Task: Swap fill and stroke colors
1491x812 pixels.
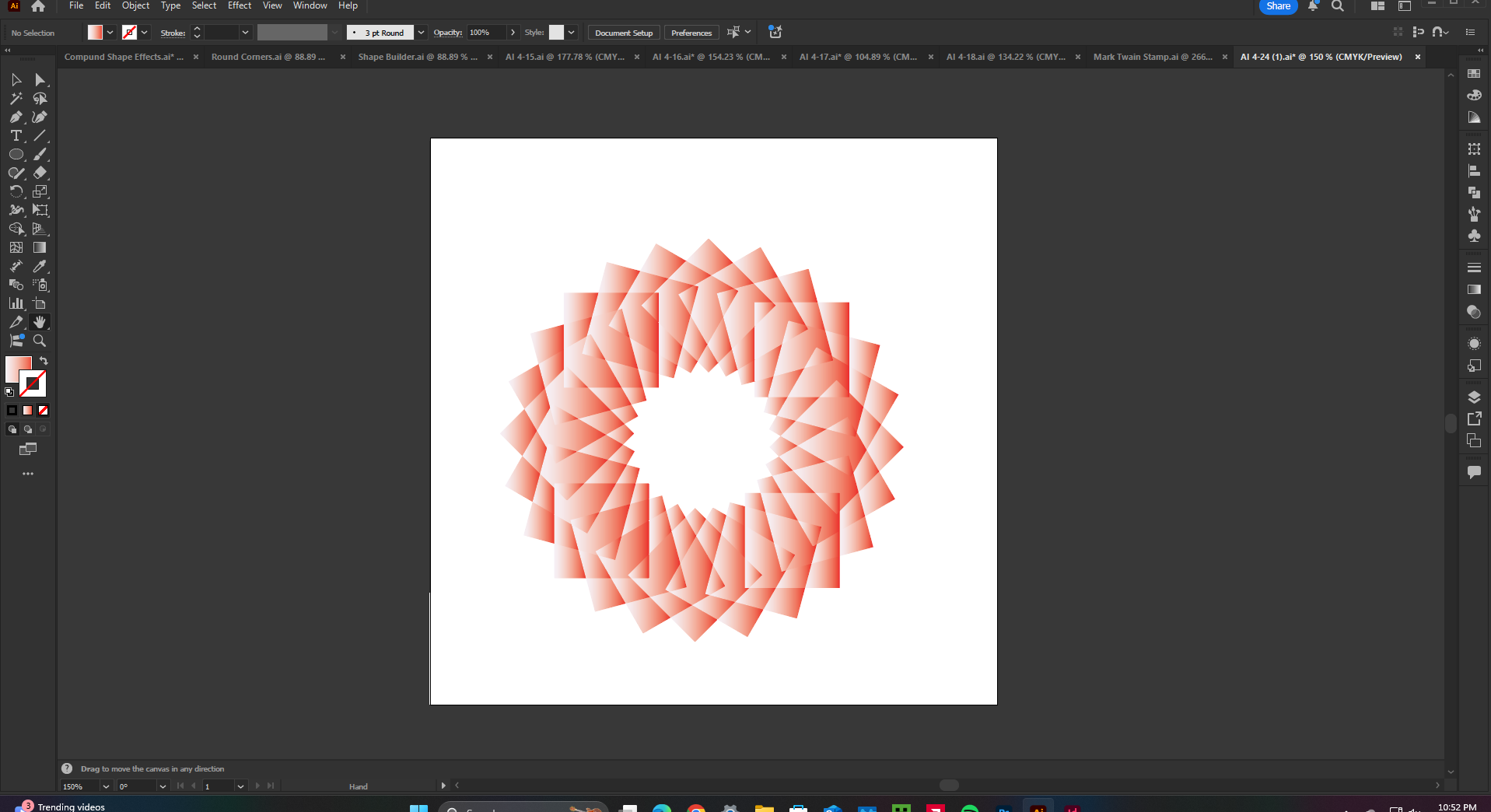Action: coord(44,361)
